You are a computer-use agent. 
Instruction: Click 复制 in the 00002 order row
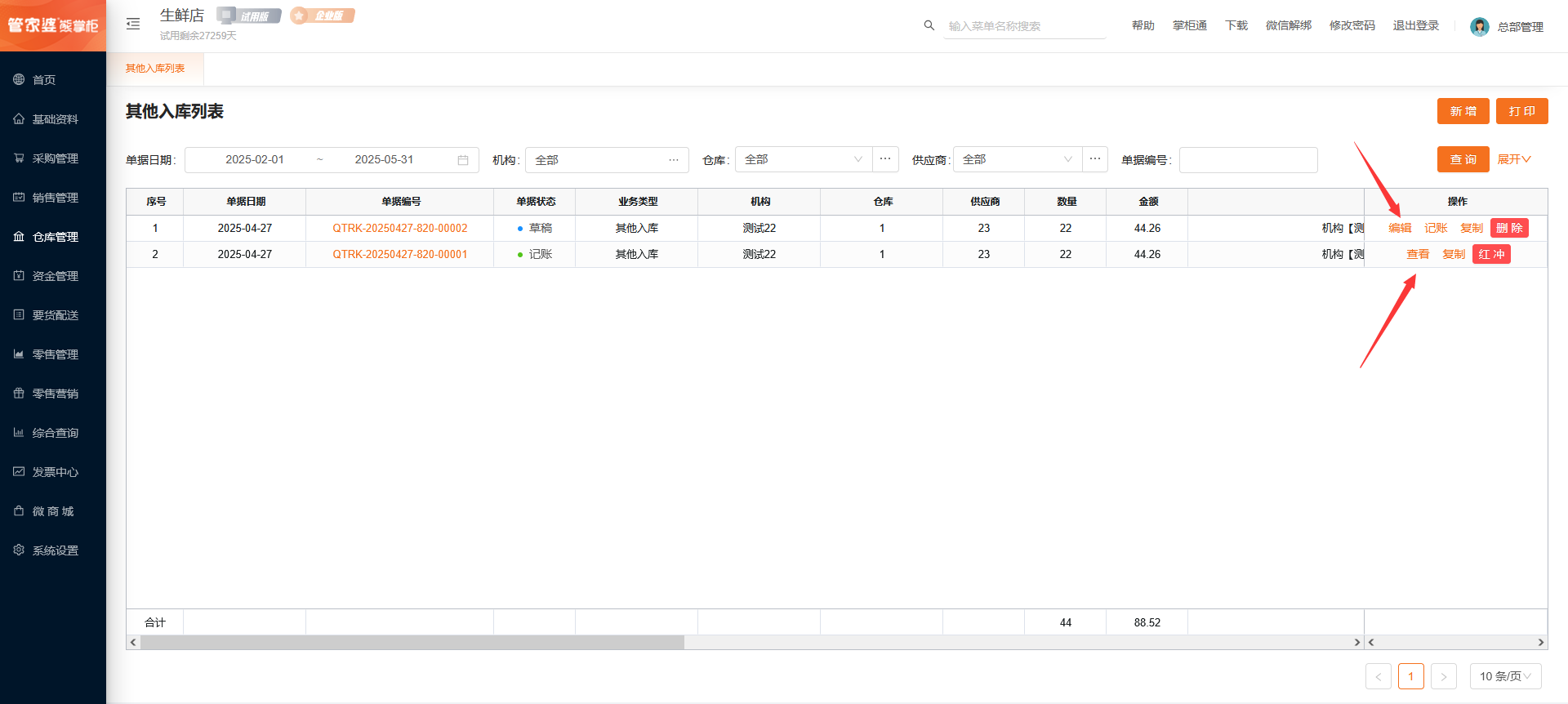point(1472,228)
